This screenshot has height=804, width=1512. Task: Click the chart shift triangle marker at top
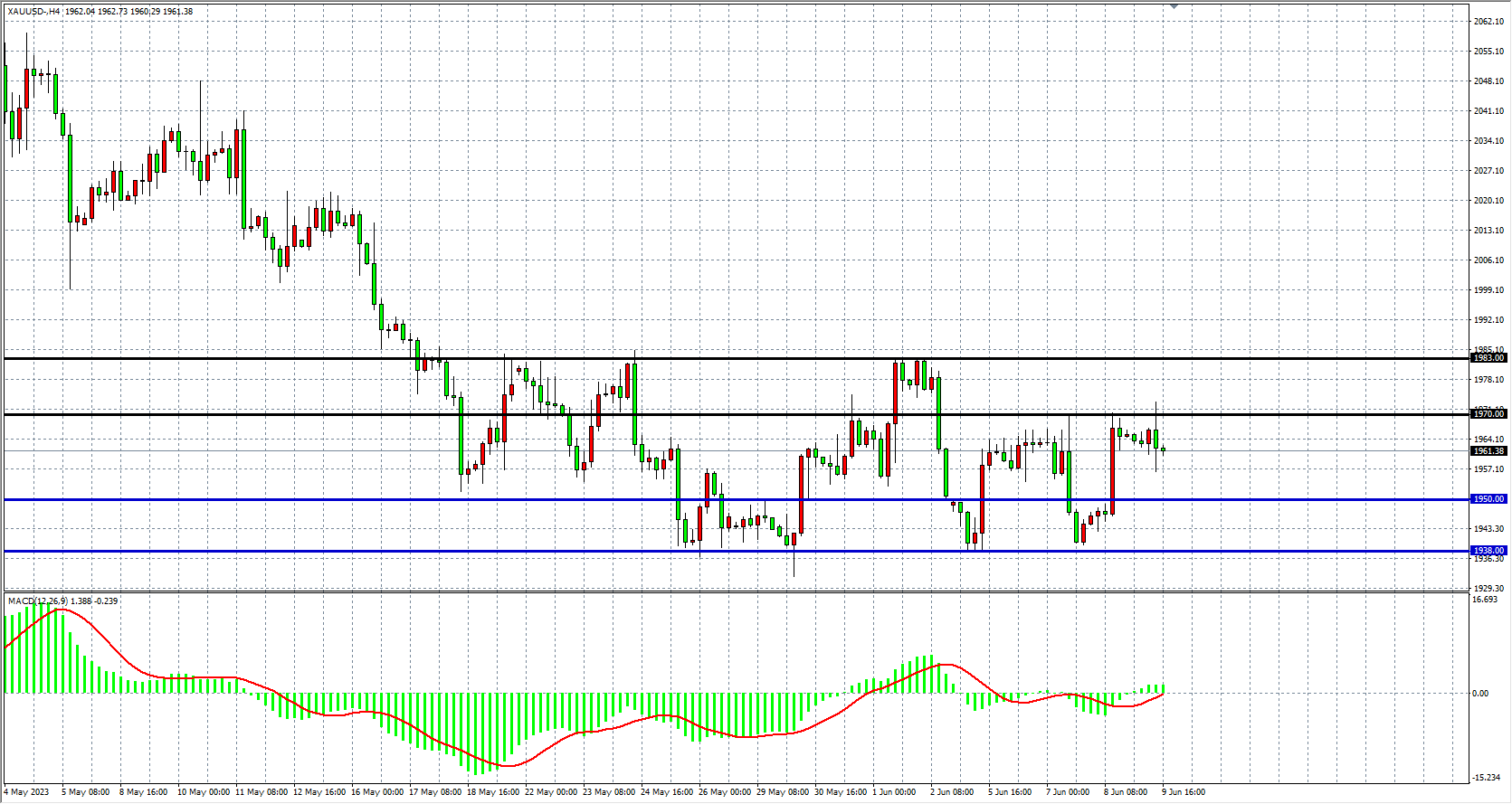point(1174,6)
